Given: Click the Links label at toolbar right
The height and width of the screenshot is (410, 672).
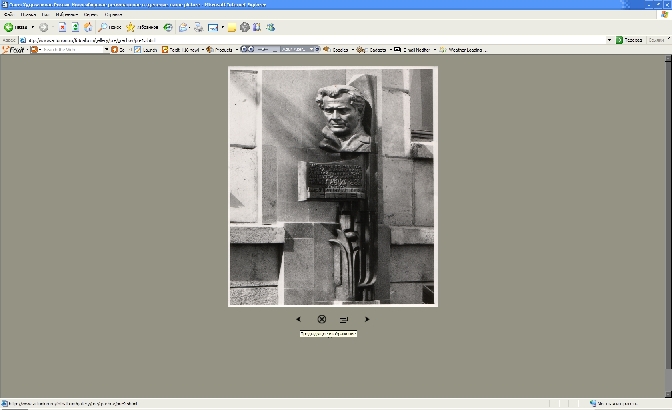Looking at the screenshot, I should pos(656,40).
